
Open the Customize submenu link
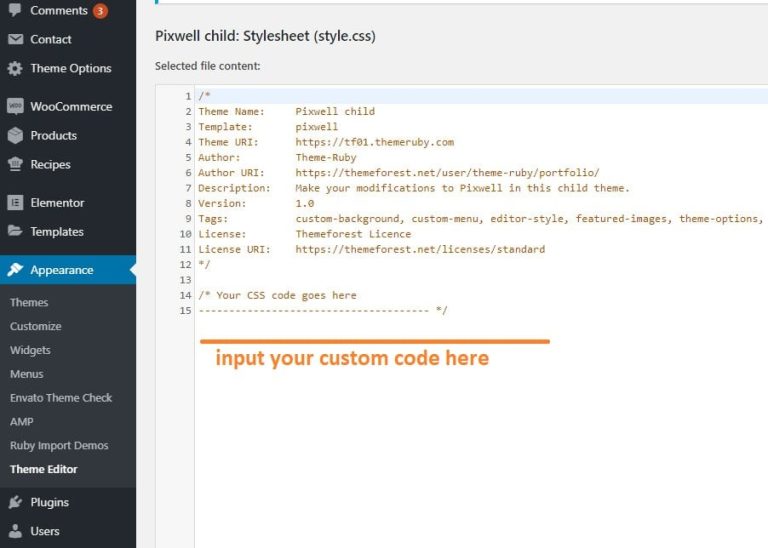(36, 326)
